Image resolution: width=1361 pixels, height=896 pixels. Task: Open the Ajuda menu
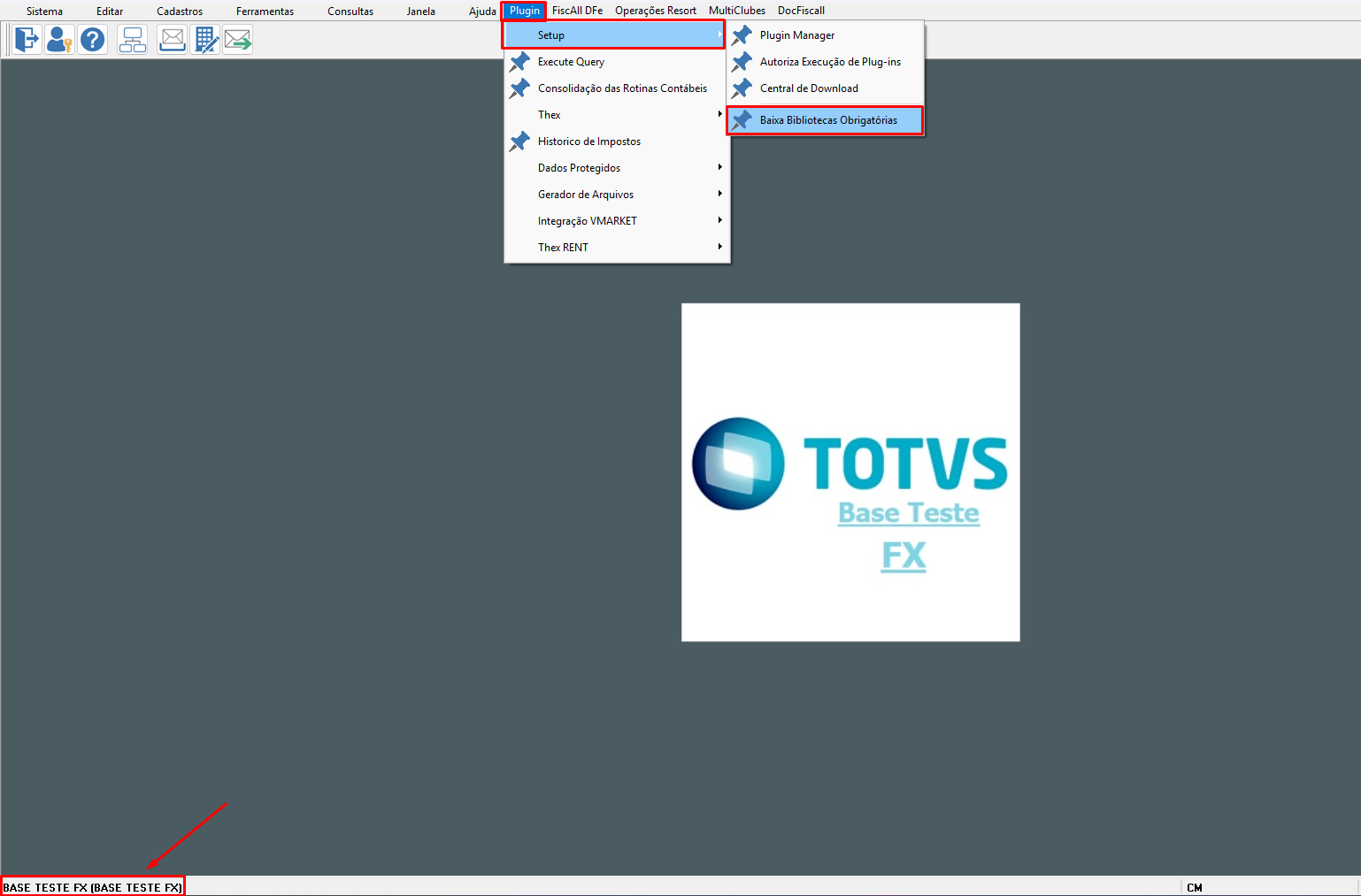point(482,11)
